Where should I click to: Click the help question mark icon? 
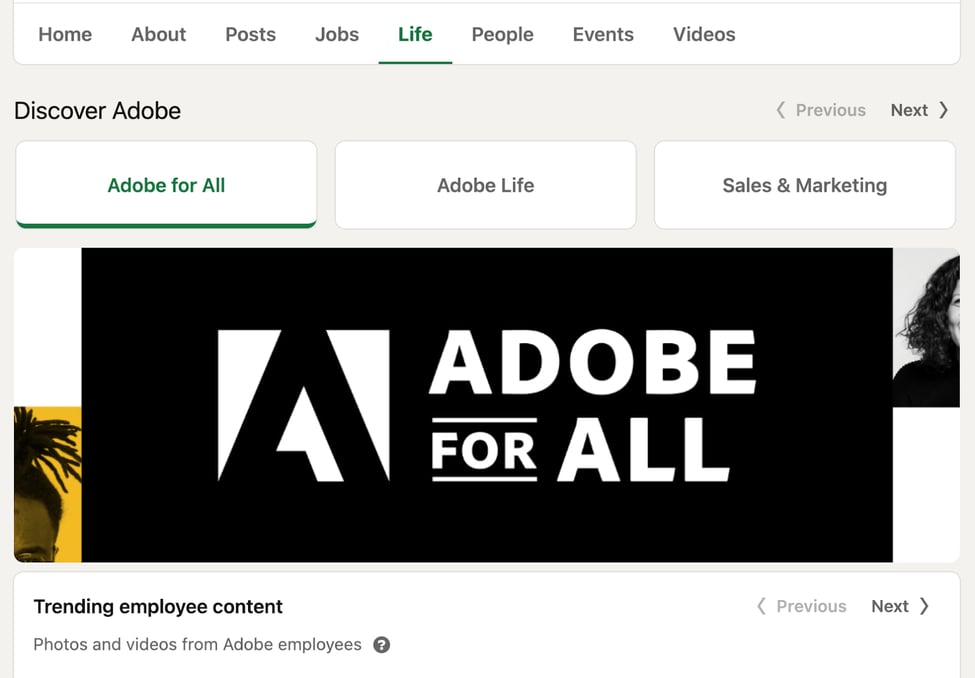coord(381,645)
